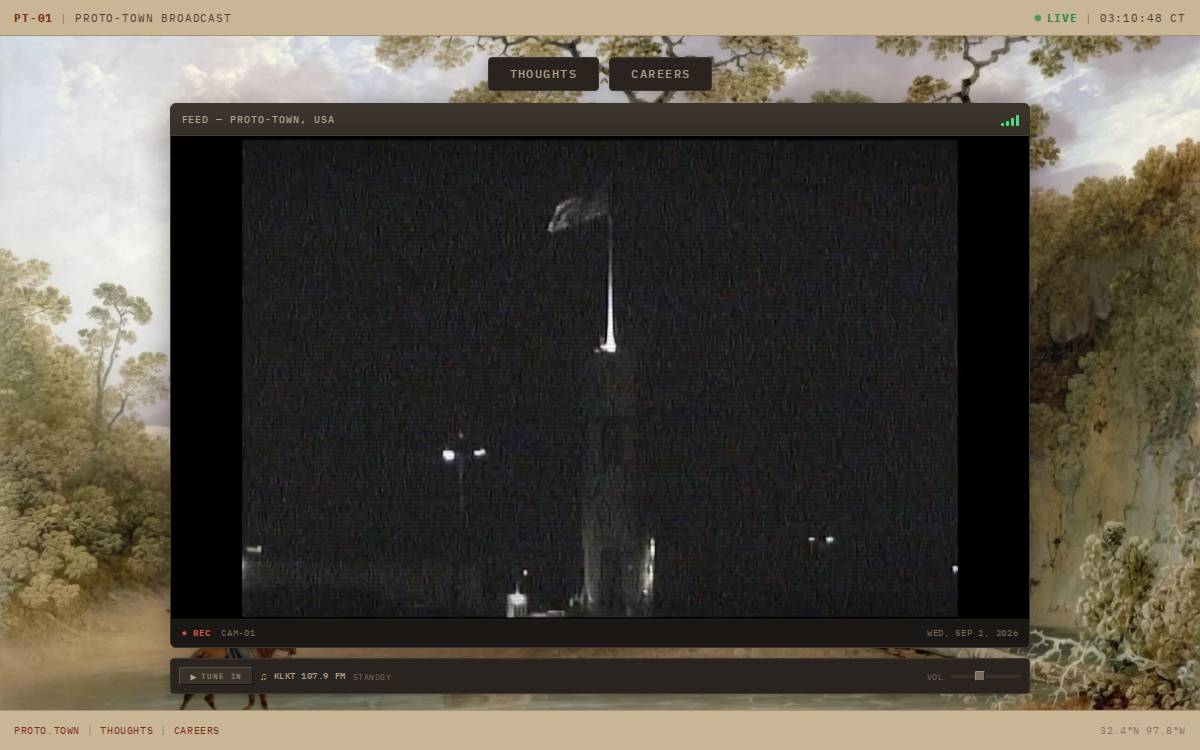Adjust the VOL slider handle

pyautogui.click(x=979, y=676)
